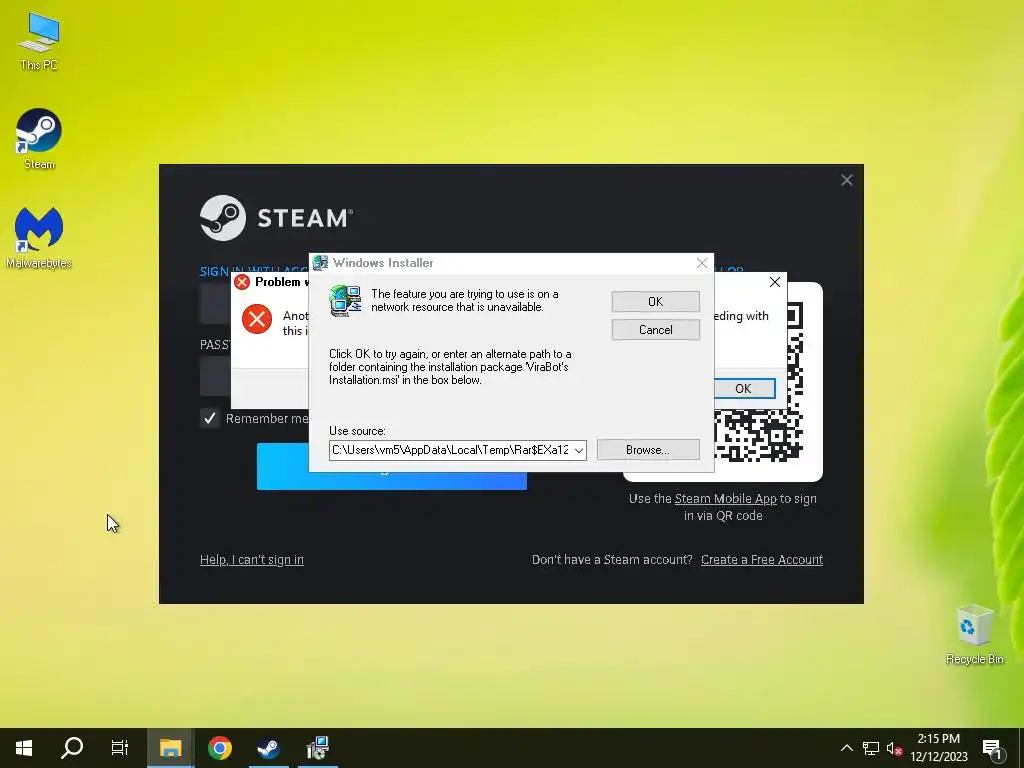1024x768 pixels.
Task: Open the Help, I can't sign in link
Action: [251, 560]
